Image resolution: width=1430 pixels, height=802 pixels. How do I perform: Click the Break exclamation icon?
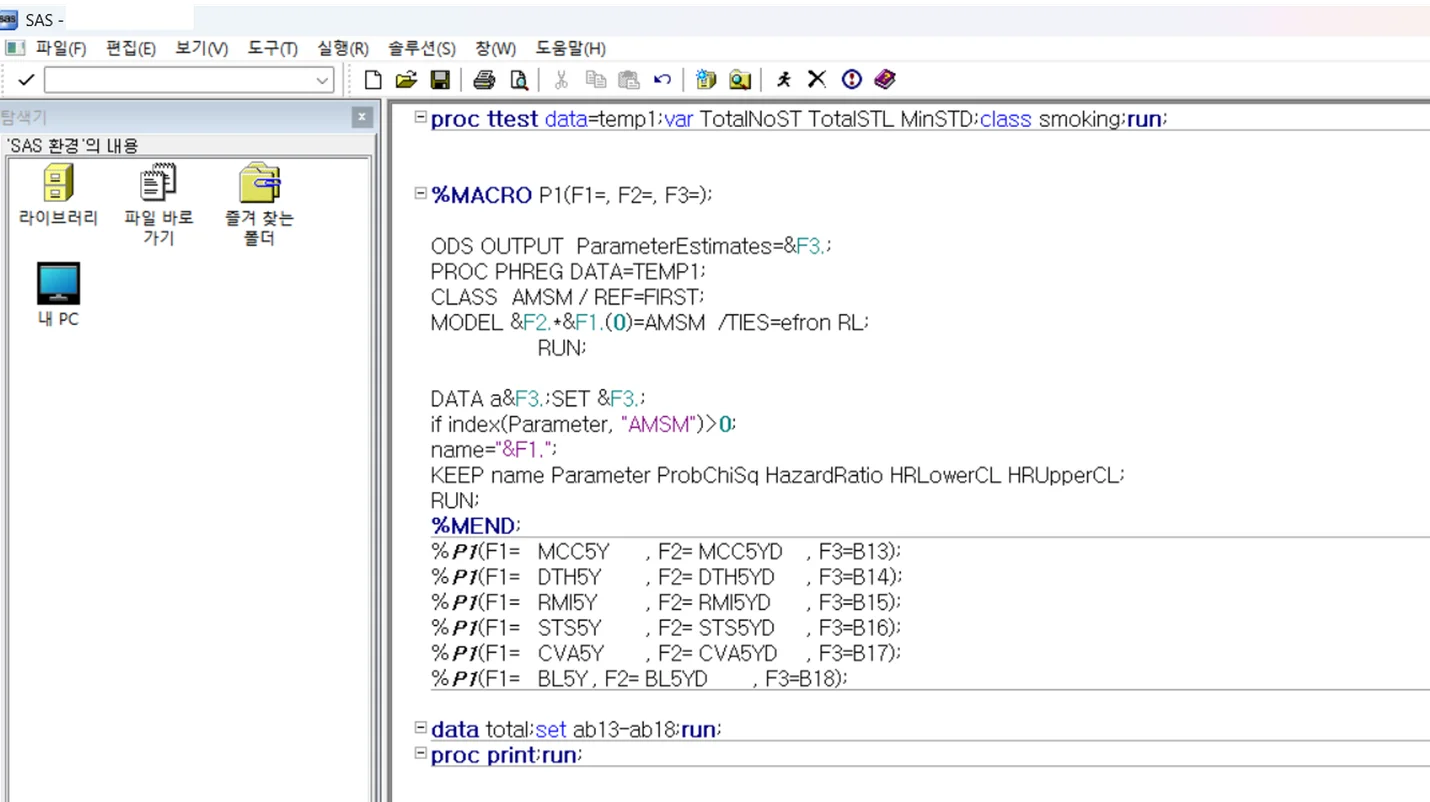pyautogui.click(x=851, y=80)
